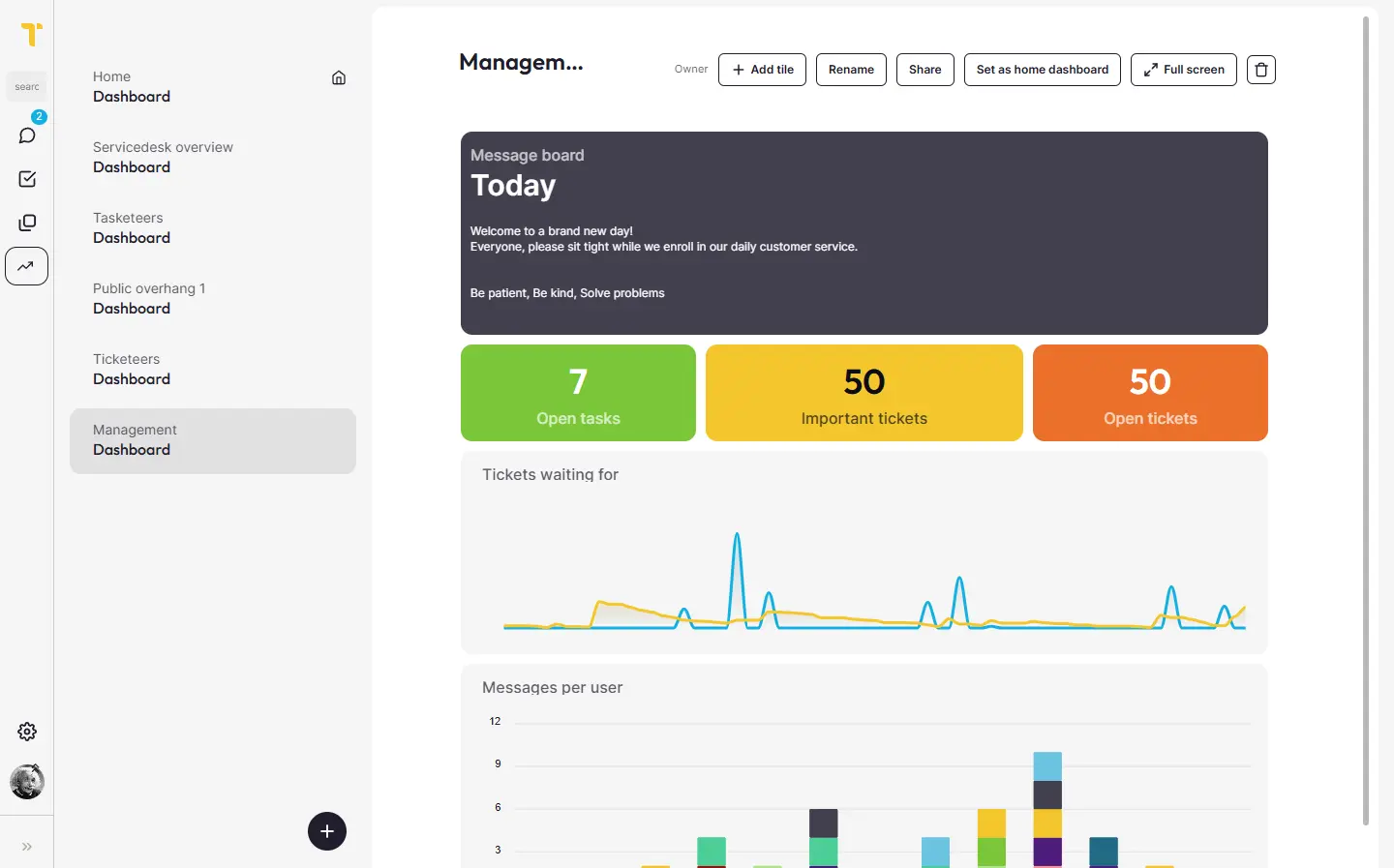Viewport: 1394px width, 868px height.
Task: Click the Messages per user chart title
Action: pyautogui.click(x=553, y=688)
